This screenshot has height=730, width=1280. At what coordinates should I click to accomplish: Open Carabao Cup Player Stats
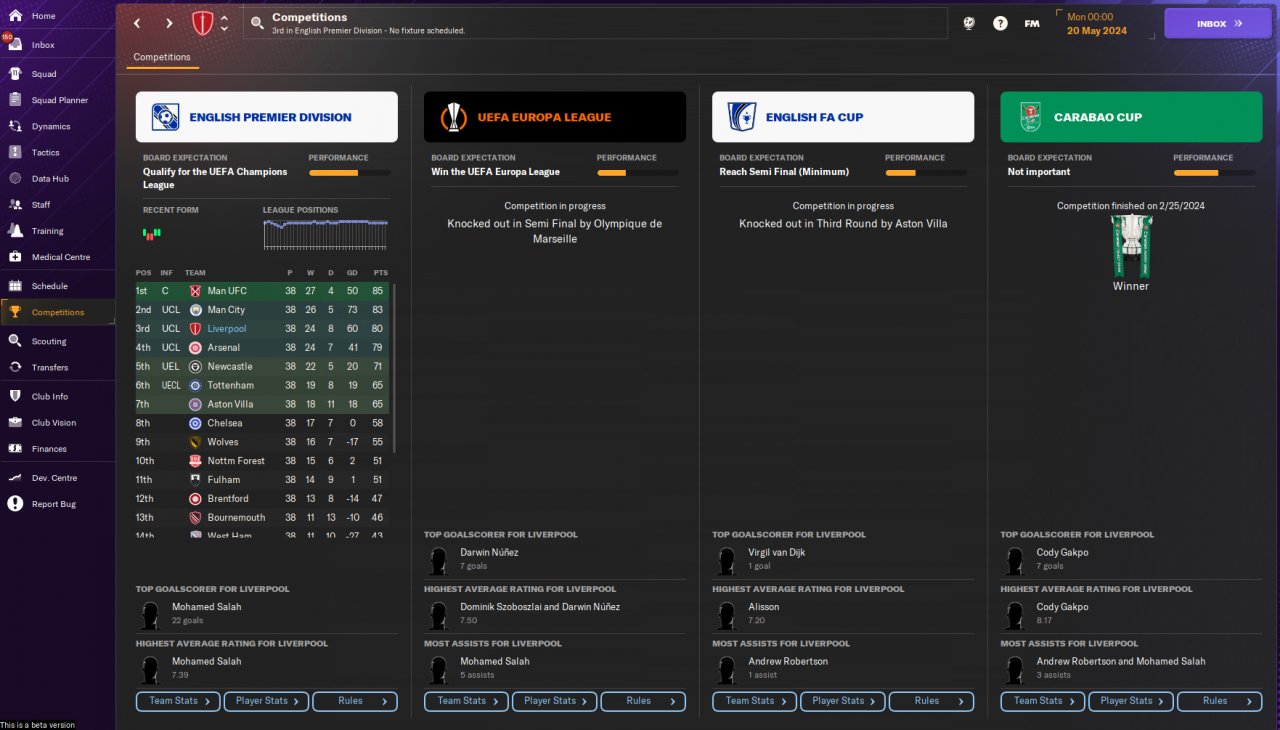tap(1130, 701)
